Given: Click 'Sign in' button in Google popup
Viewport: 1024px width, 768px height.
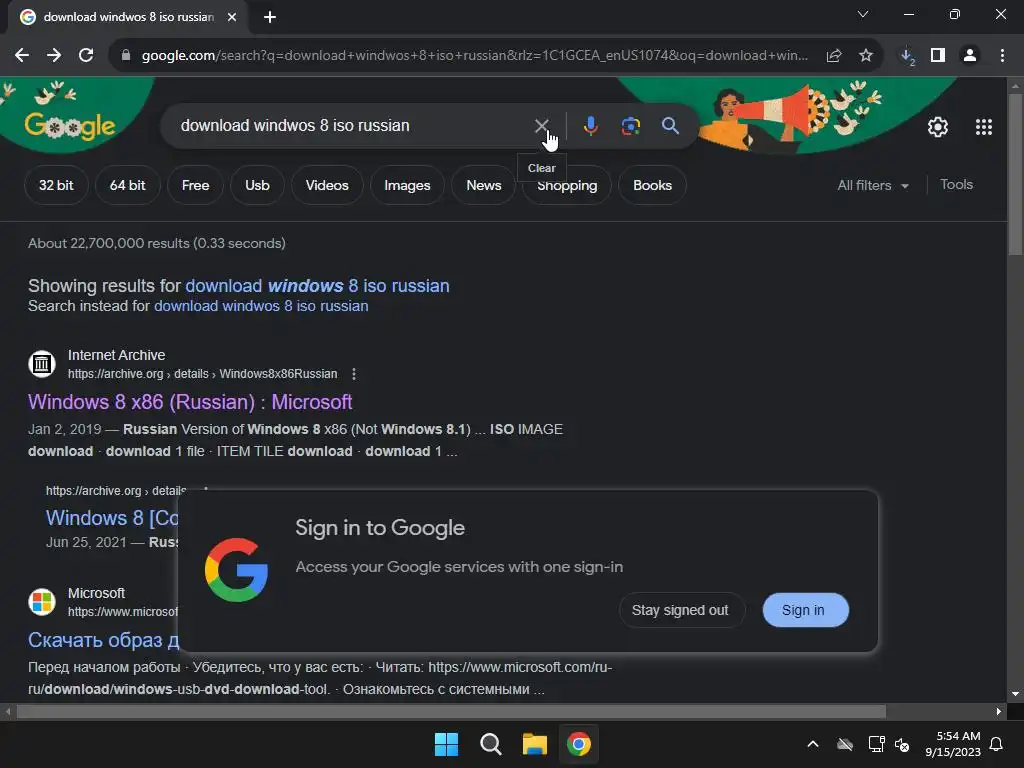Looking at the screenshot, I should (x=805, y=610).
